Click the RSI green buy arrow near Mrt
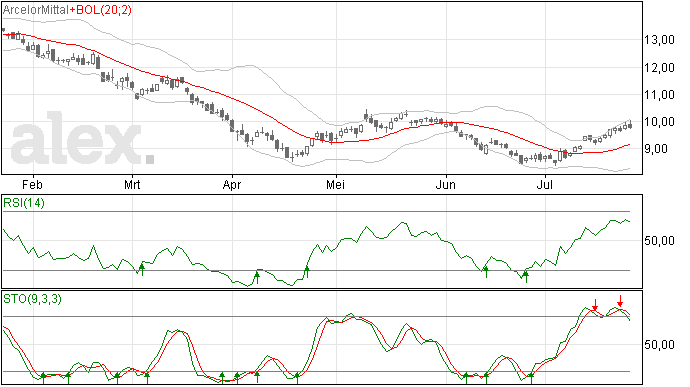Viewport: 690px width, 387px height. pyautogui.click(x=142, y=269)
